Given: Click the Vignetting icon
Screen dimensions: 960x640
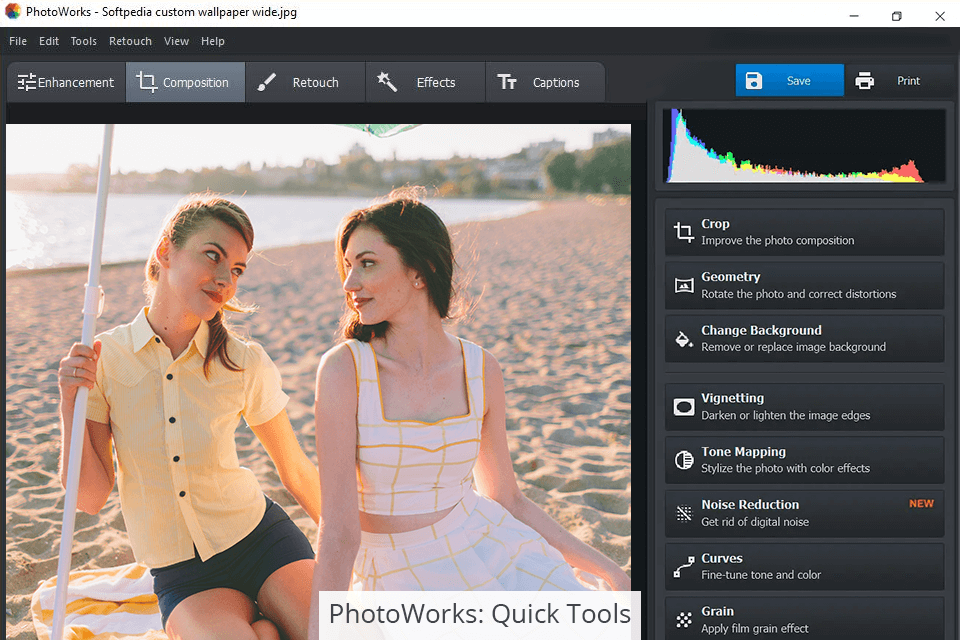Looking at the screenshot, I should 683,407.
